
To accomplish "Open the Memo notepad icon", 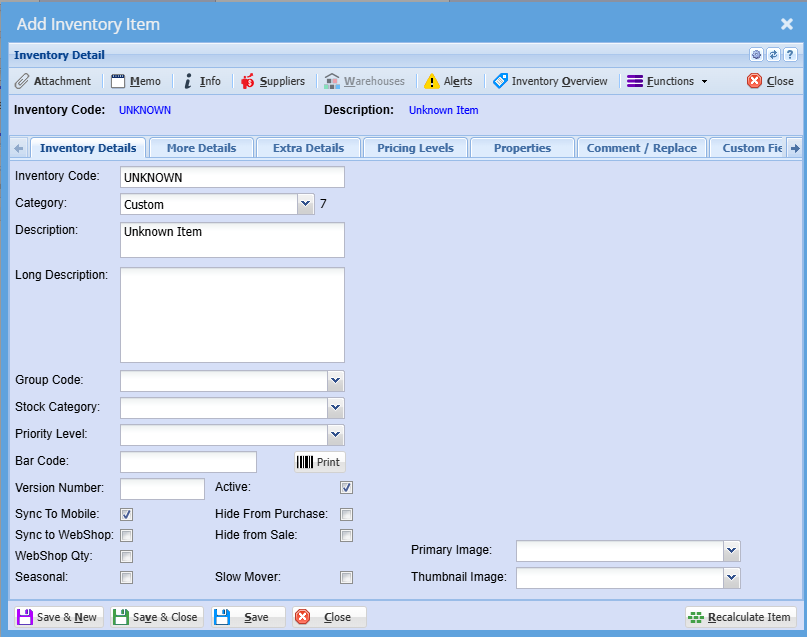I will 118,81.
